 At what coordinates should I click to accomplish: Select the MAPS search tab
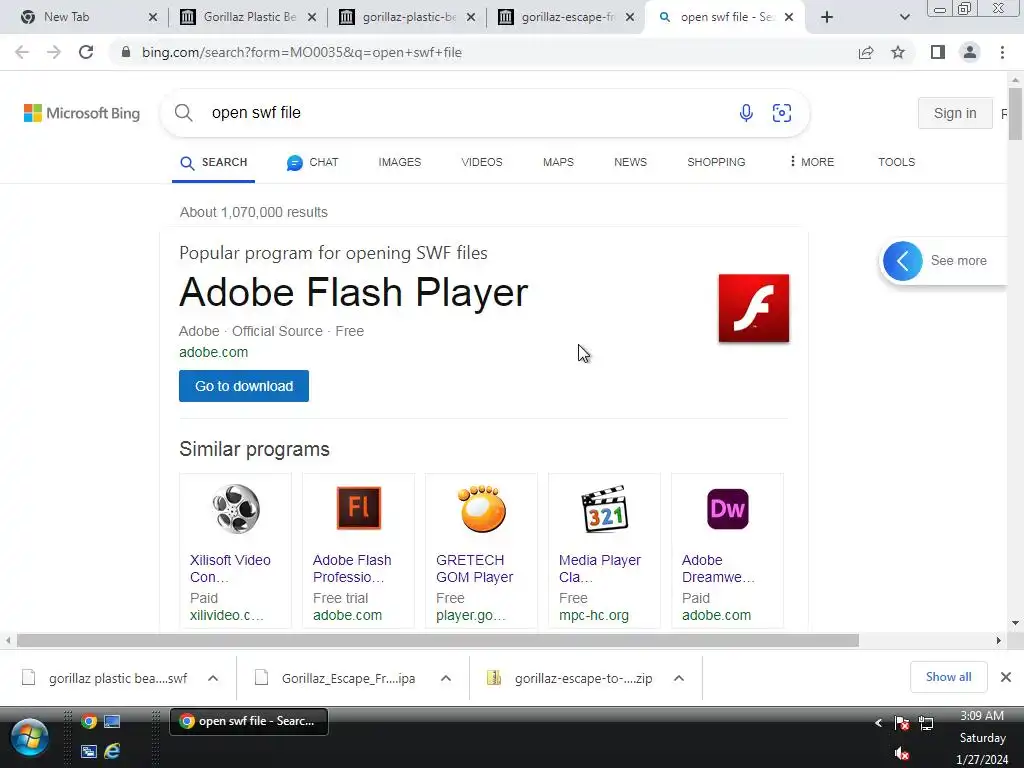(558, 162)
